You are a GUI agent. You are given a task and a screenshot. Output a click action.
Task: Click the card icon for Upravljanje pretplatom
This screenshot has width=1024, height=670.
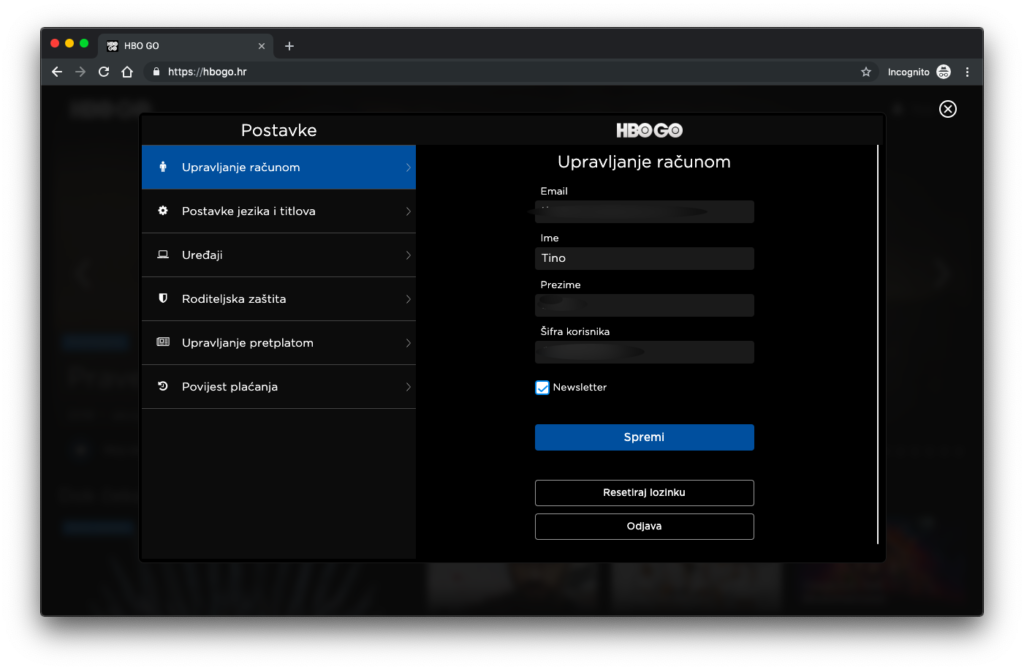tap(163, 342)
